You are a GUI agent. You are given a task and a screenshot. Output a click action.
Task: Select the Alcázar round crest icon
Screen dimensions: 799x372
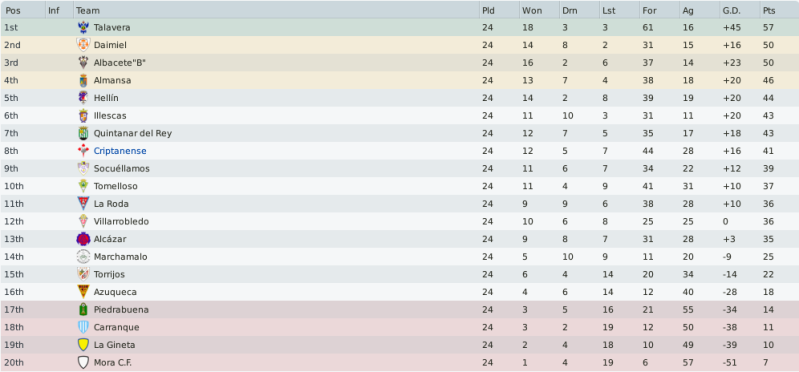point(83,239)
